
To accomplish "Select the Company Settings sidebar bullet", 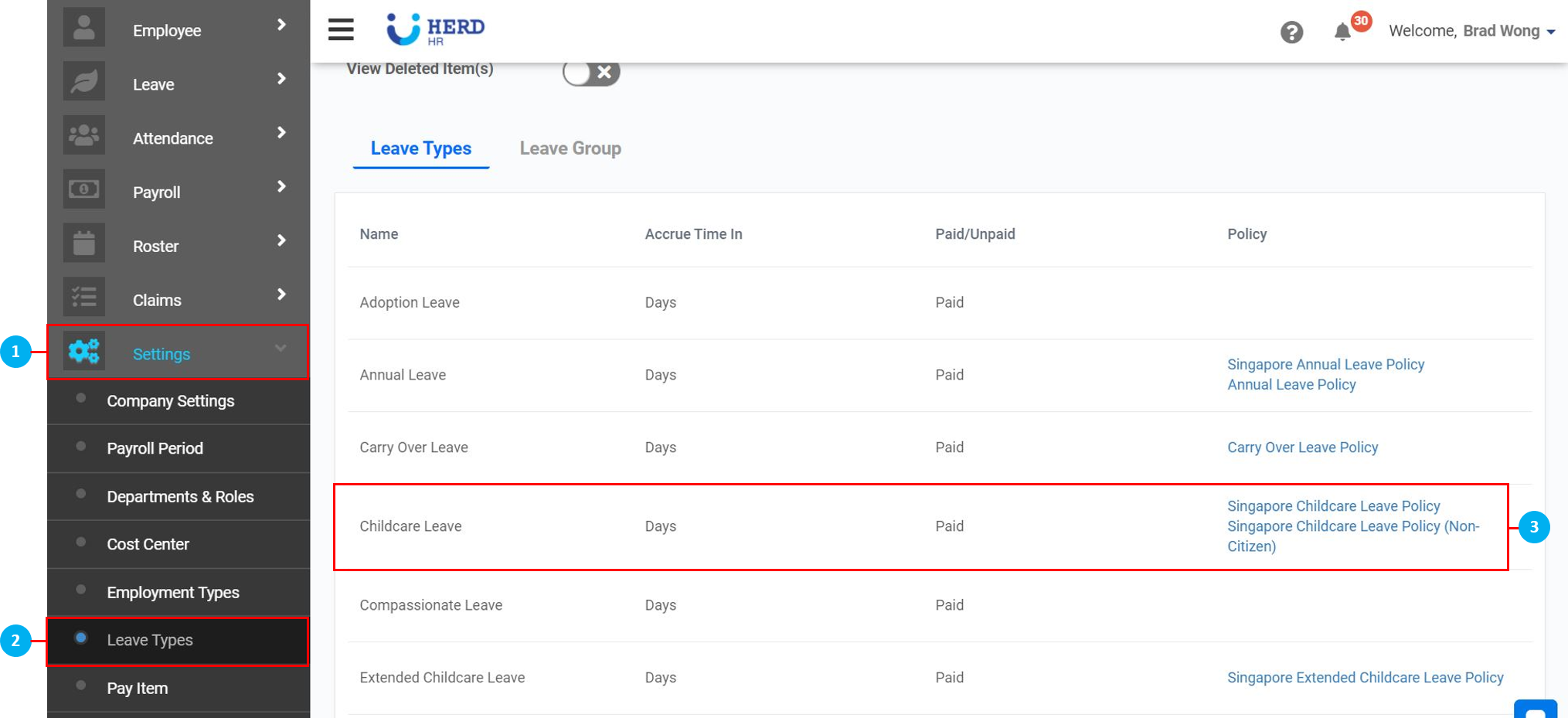I will point(80,399).
